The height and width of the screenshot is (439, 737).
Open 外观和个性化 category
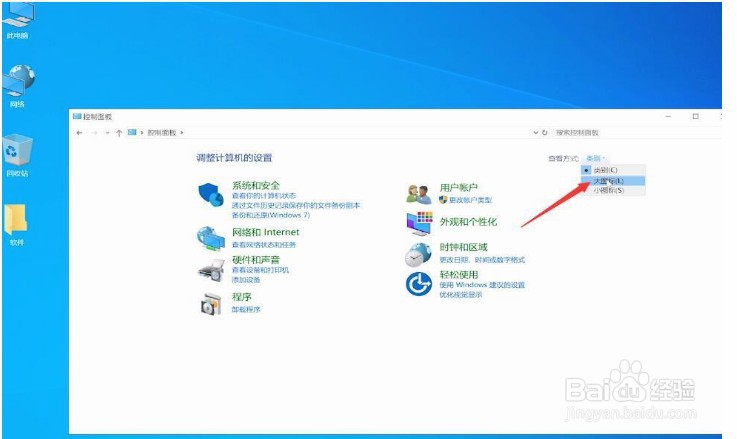[468, 221]
